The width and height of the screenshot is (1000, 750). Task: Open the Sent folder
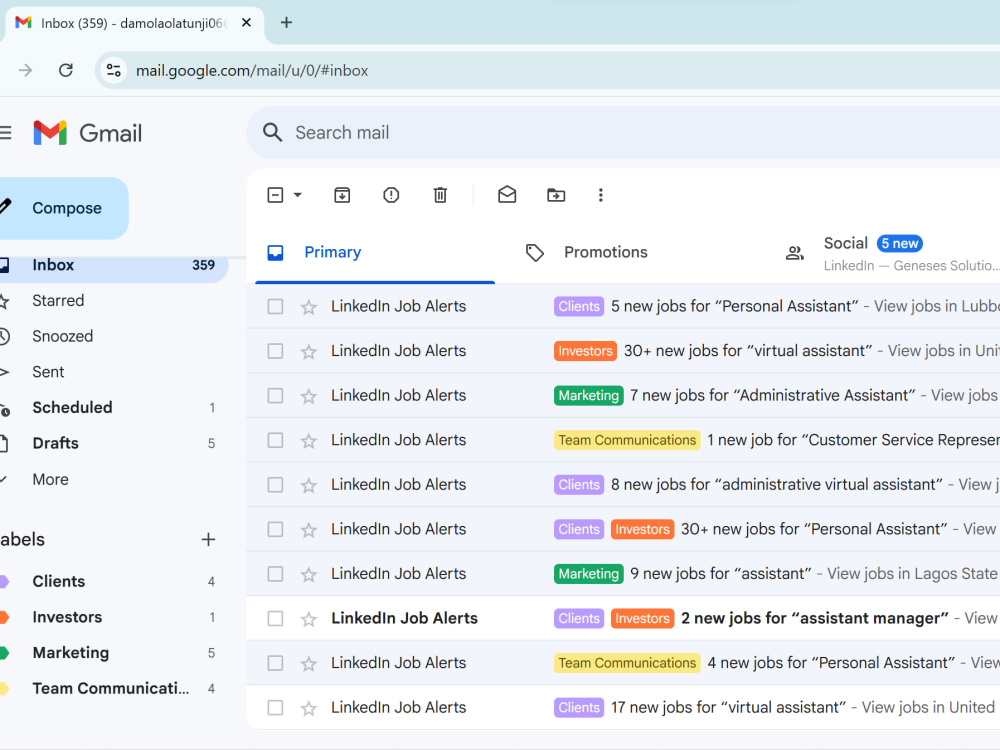click(x=48, y=372)
